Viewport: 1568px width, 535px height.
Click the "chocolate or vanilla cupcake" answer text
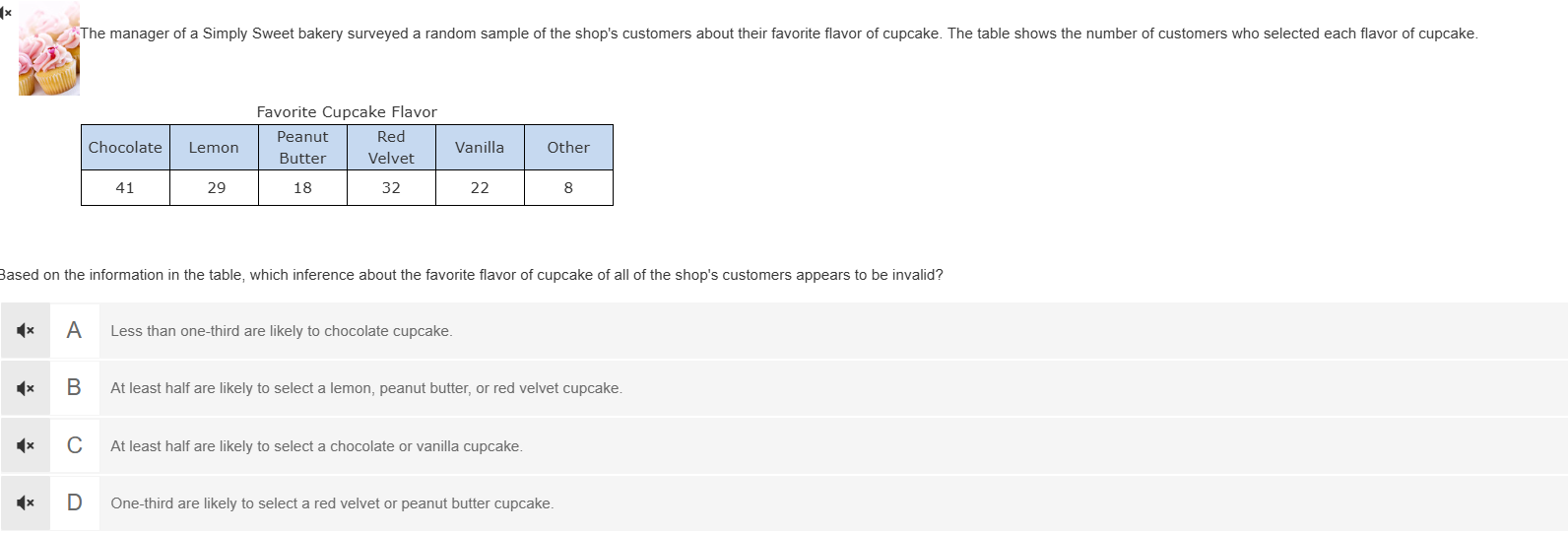pyautogui.click(x=316, y=446)
